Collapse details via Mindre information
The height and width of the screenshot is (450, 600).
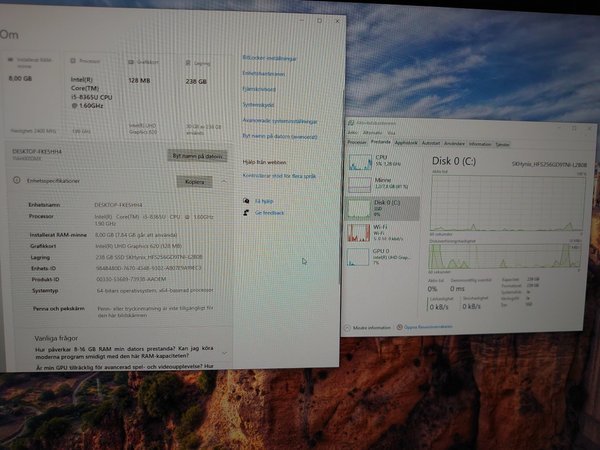coord(372,327)
